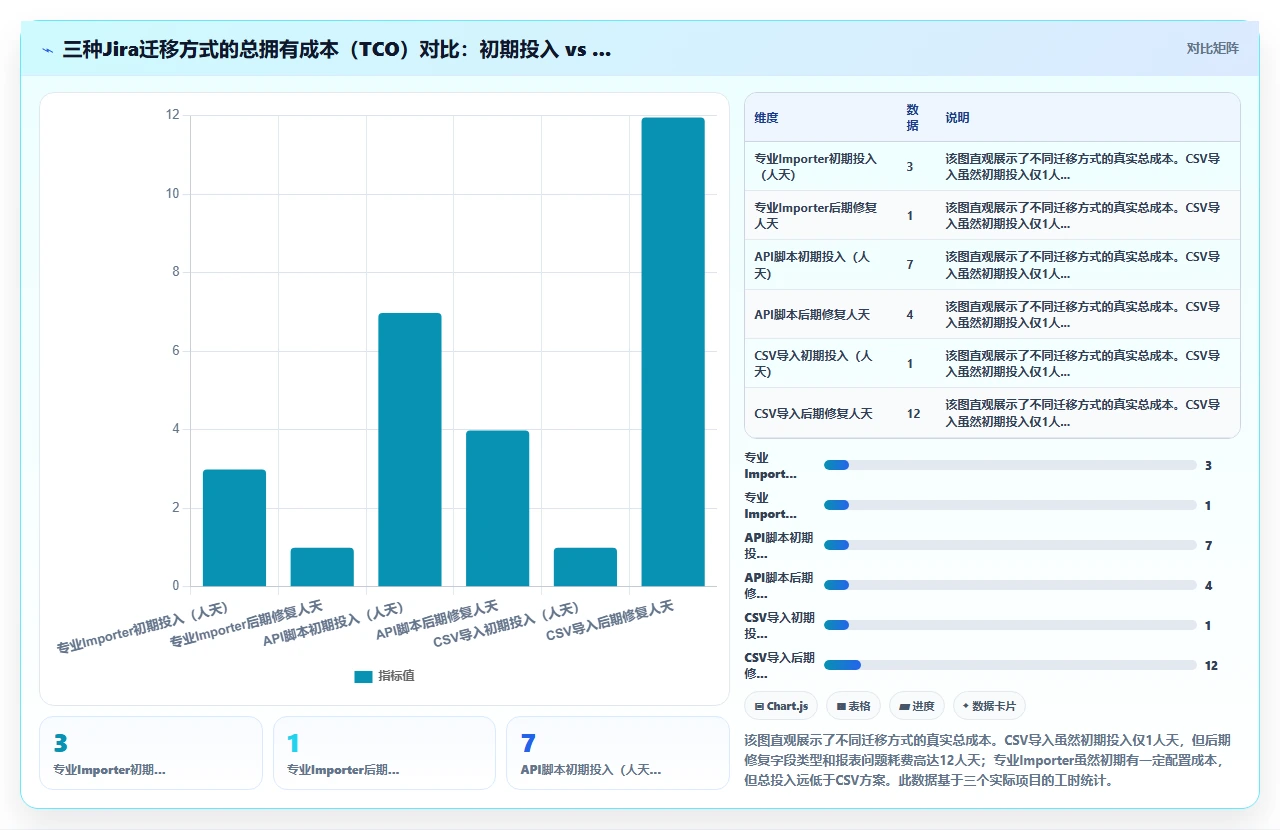Screen dimensions: 1280x830
Task: Click the tallest CSV导入后期修复人天 bar
Action: [673, 352]
